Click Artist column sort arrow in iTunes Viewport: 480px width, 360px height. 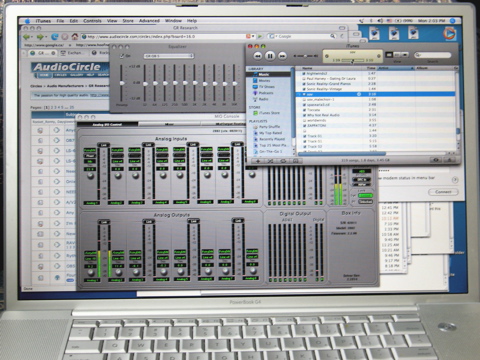pos(412,68)
